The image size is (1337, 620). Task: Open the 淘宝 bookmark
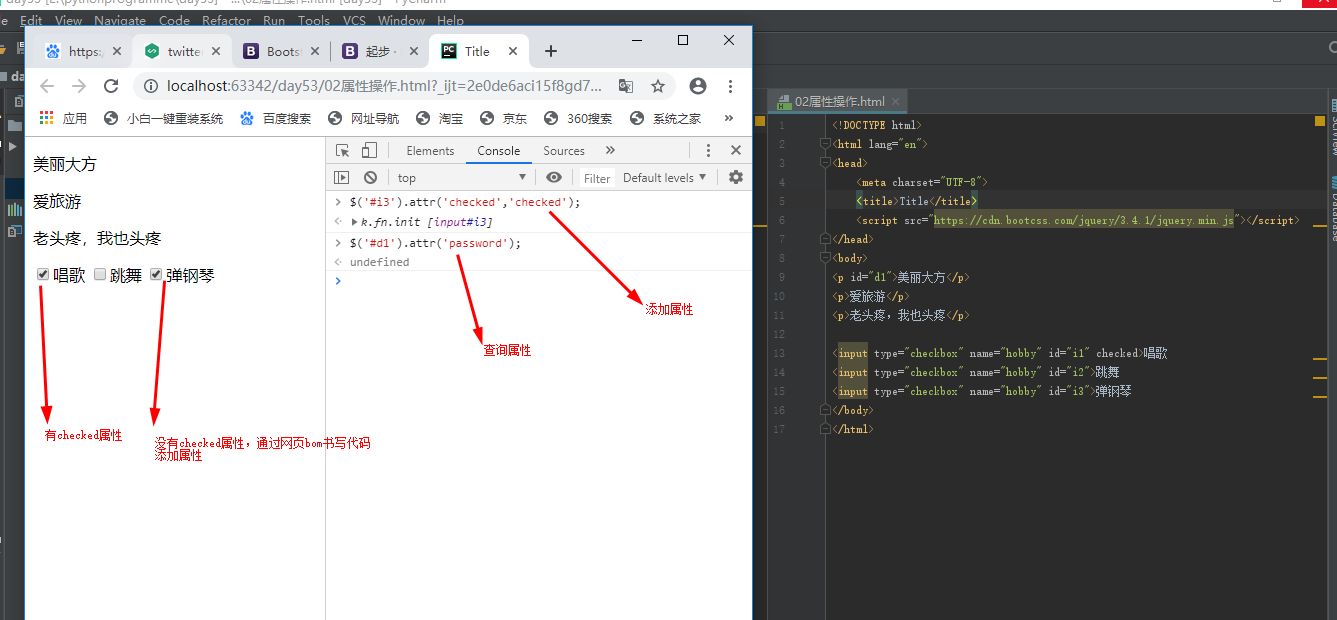pyautogui.click(x=440, y=118)
